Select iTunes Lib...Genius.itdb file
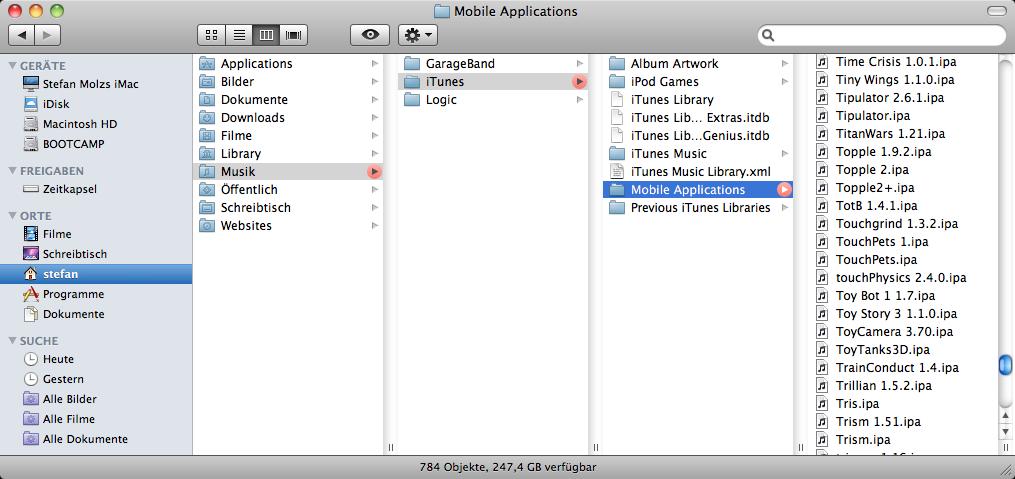The height and width of the screenshot is (479, 1015). pos(698,136)
